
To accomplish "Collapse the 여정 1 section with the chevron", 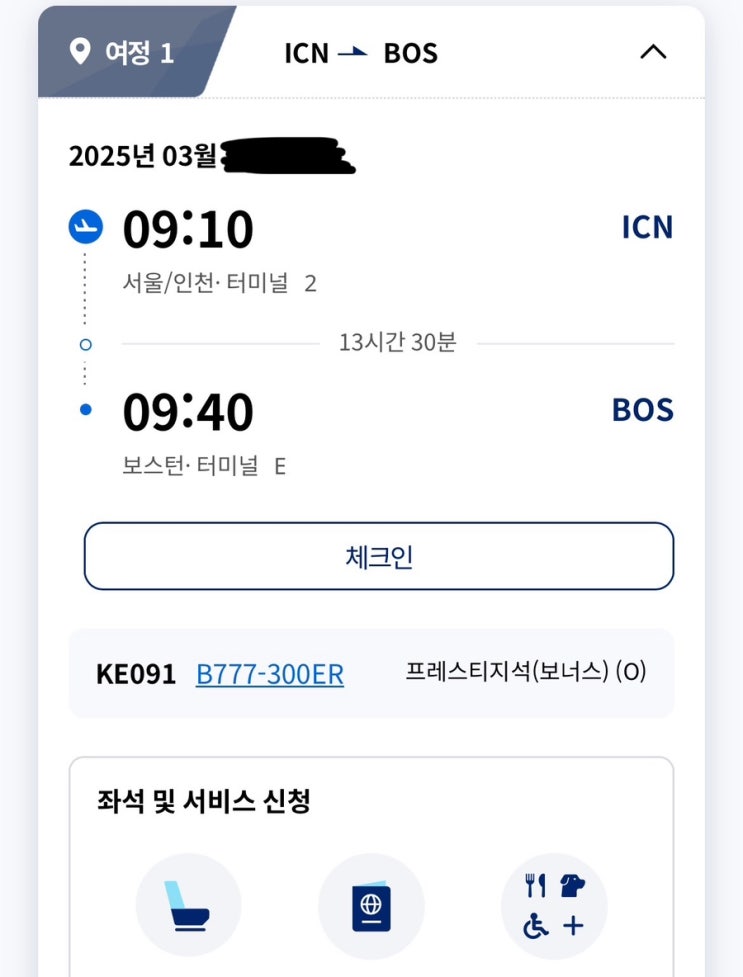I will pos(652,52).
